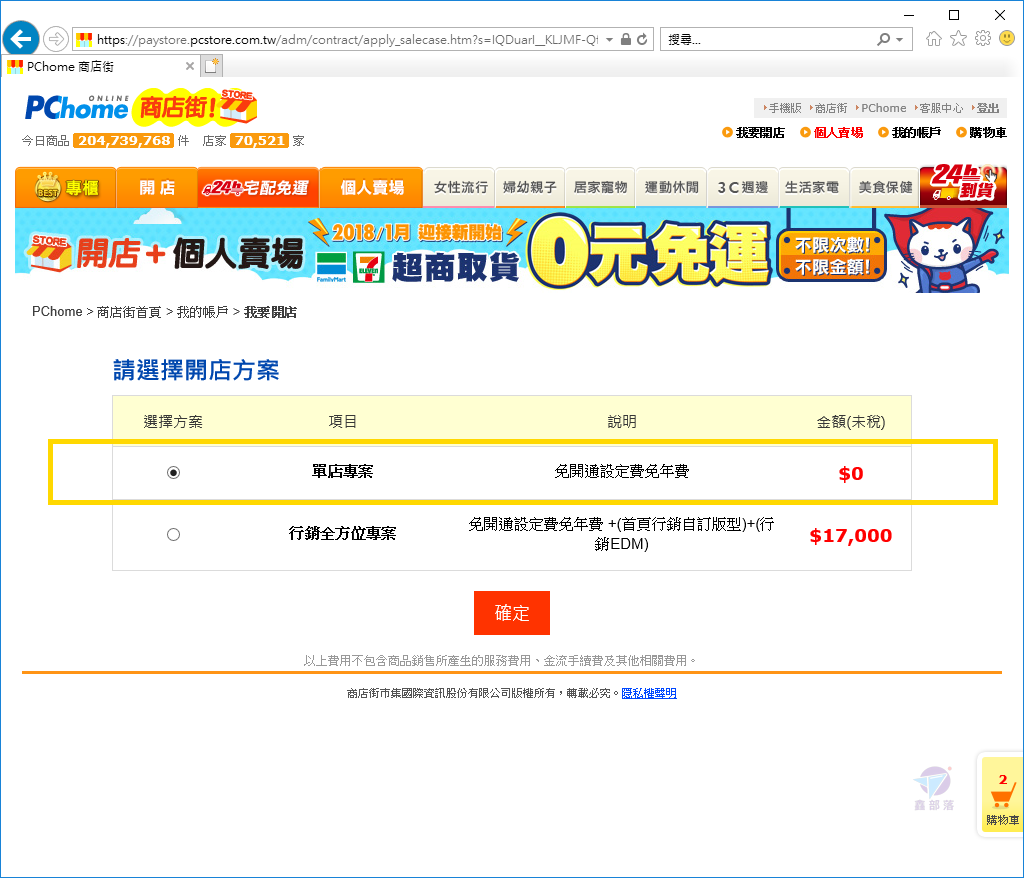The width and height of the screenshot is (1024, 878).
Task: Click the 24h到貨 icon
Action: tap(965, 185)
